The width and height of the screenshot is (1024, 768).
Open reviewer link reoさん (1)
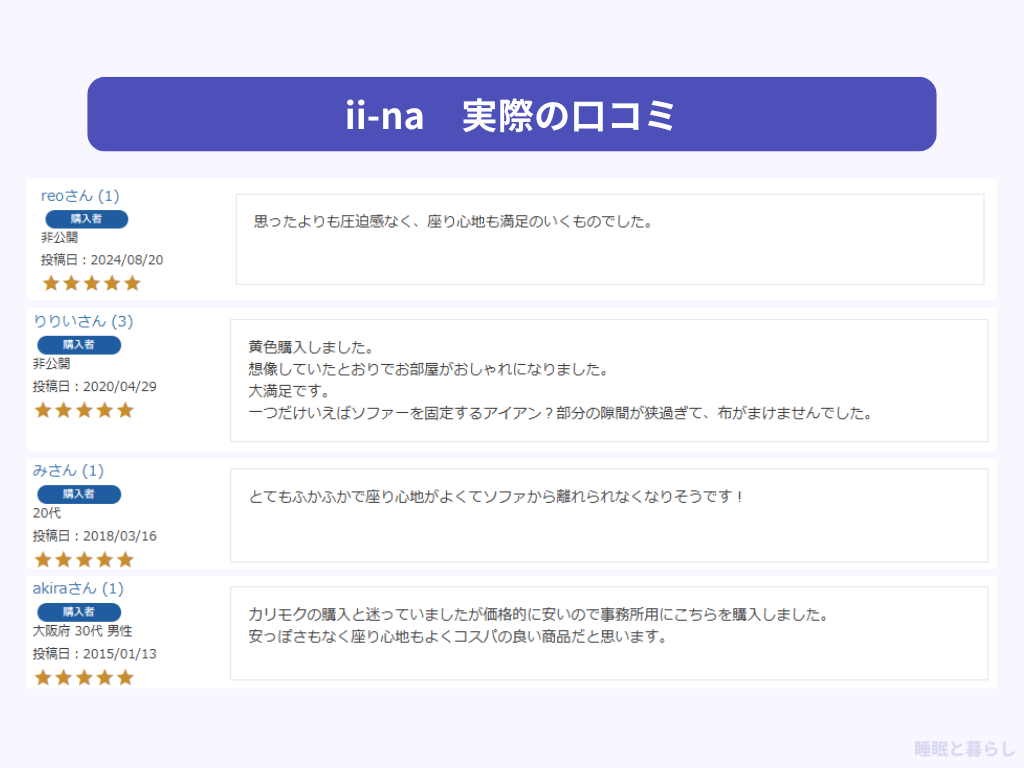[80, 196]
